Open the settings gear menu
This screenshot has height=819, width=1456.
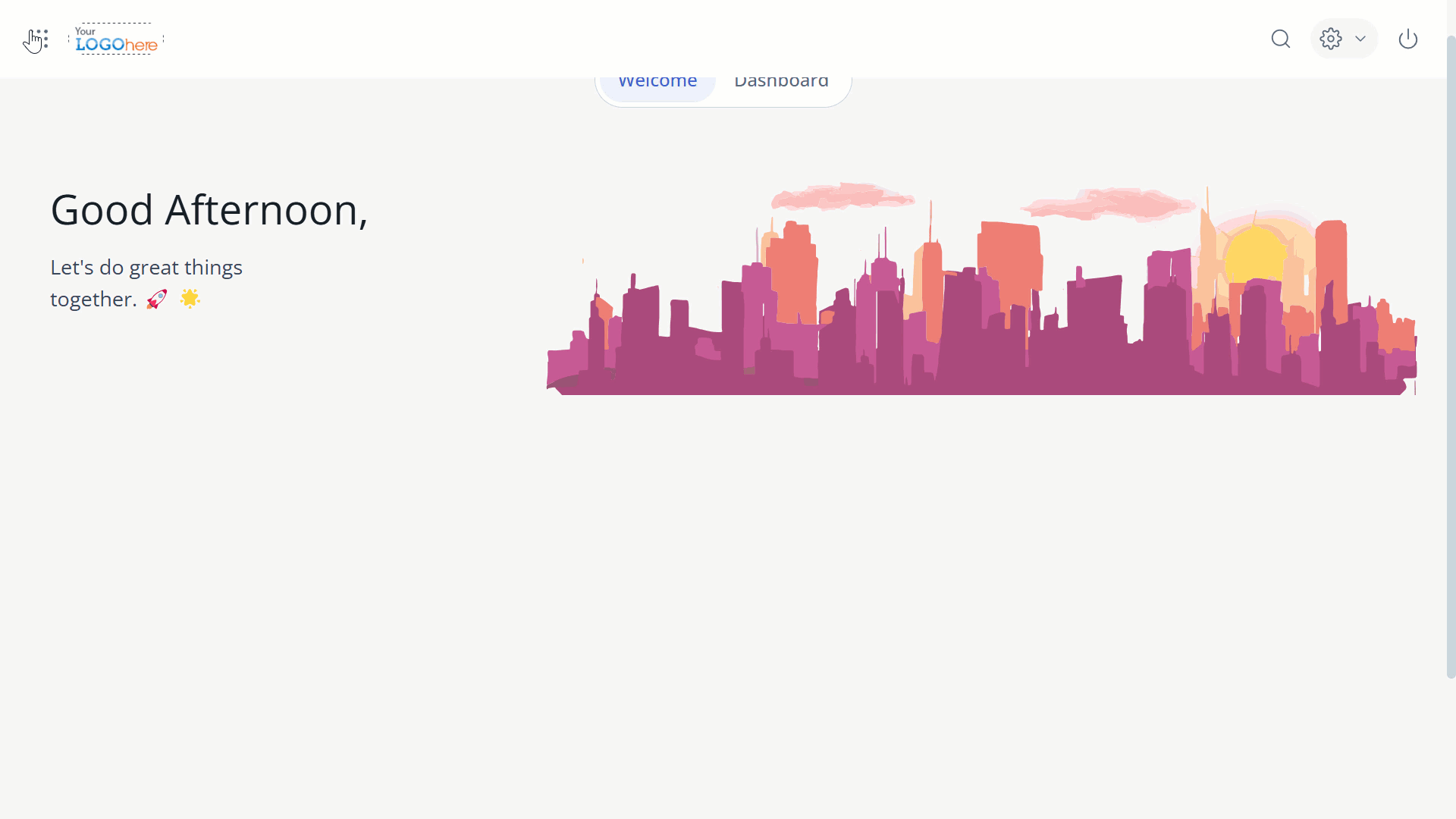[1331, 39]
